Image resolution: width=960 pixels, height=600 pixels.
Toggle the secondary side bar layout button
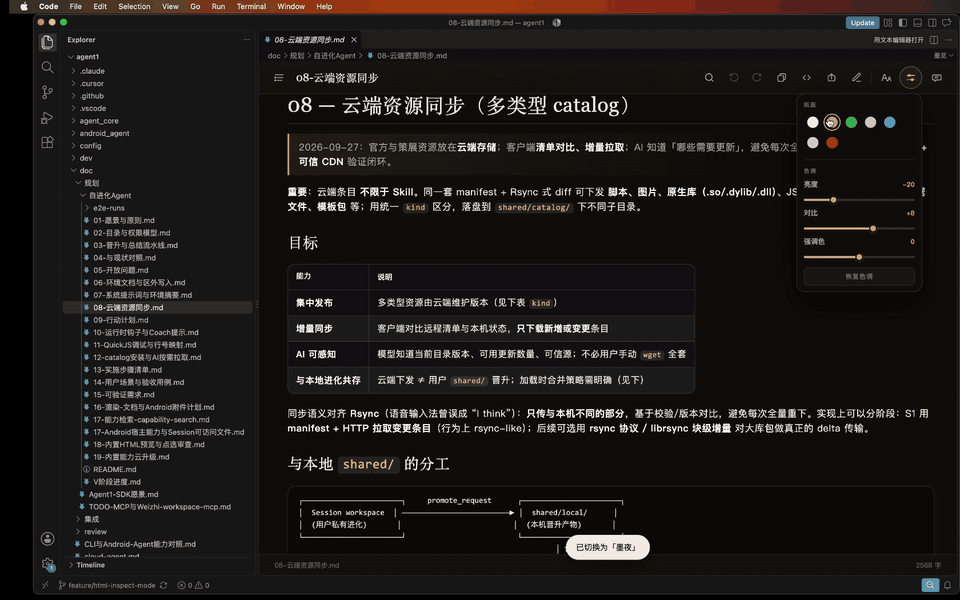click(x=932, y=23)
